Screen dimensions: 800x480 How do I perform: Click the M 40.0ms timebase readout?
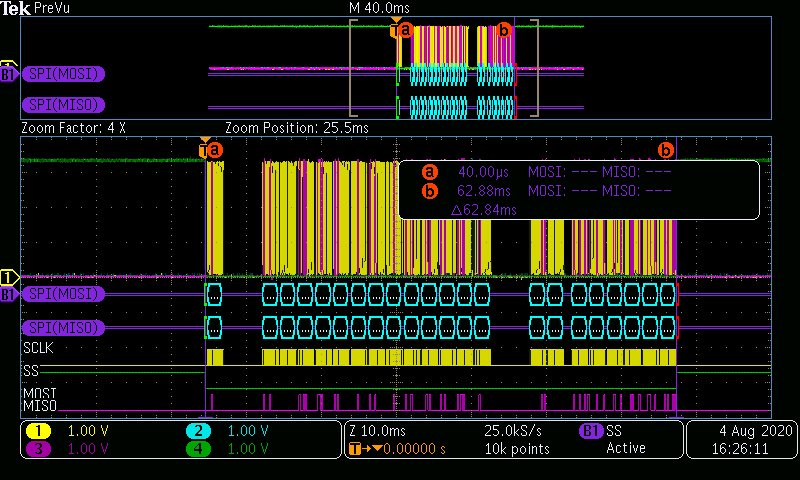[379, 8]
